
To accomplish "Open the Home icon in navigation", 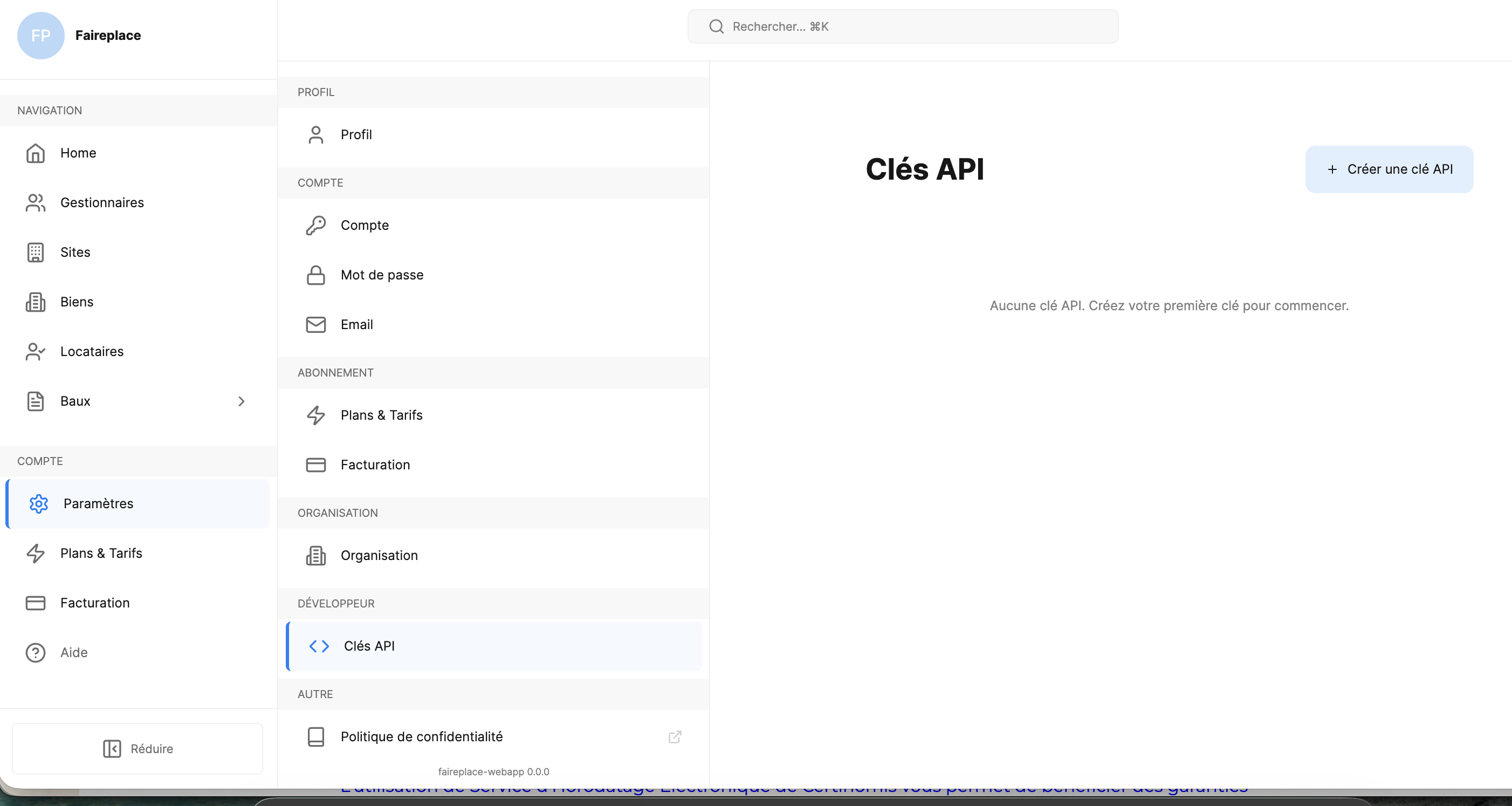I will (35, 153).
